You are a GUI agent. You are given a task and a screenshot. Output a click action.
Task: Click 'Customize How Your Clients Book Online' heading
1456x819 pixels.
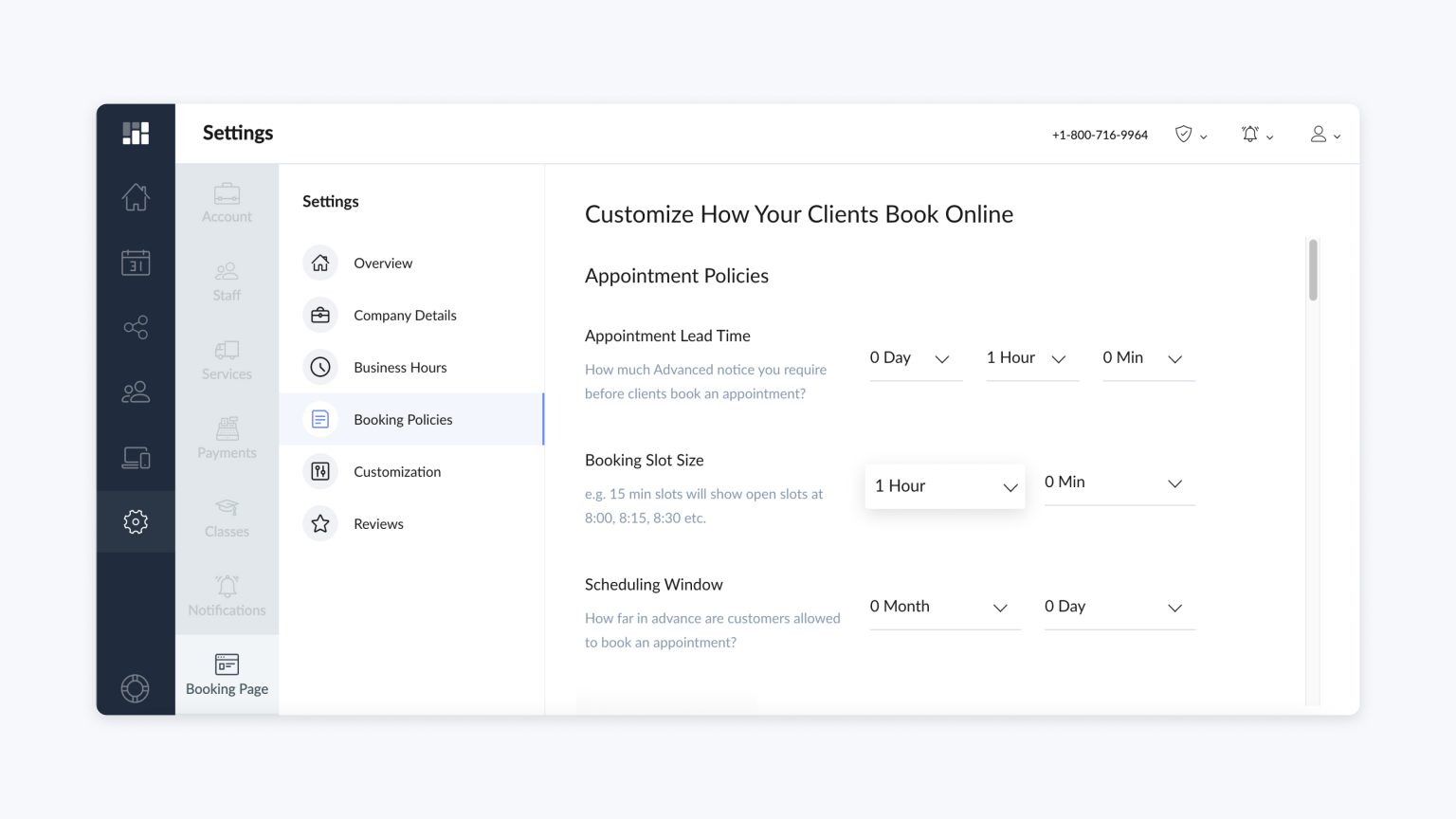pyautogui.click(x=799, y=214)
